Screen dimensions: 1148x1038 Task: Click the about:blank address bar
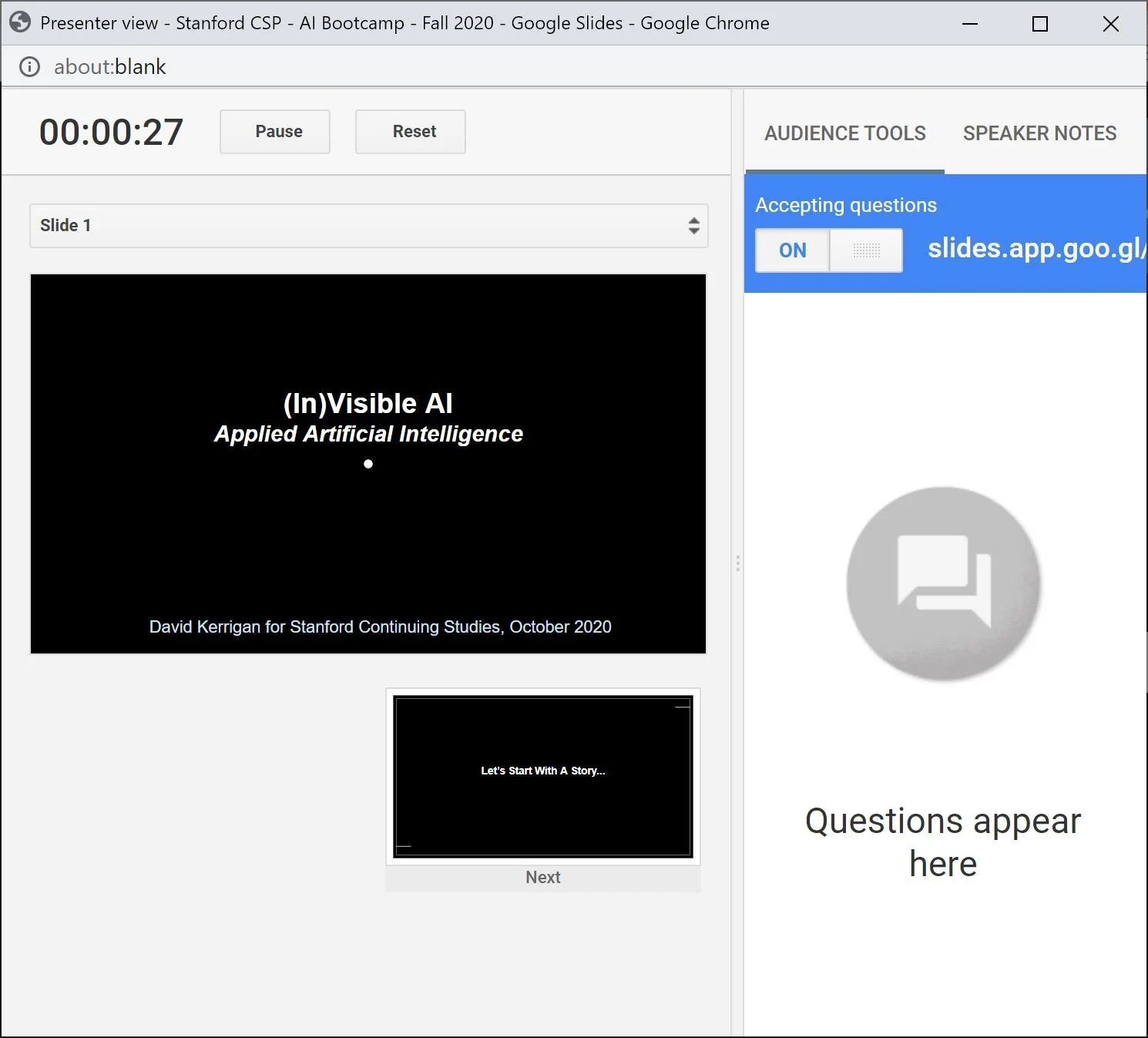(x=109, y=67)
